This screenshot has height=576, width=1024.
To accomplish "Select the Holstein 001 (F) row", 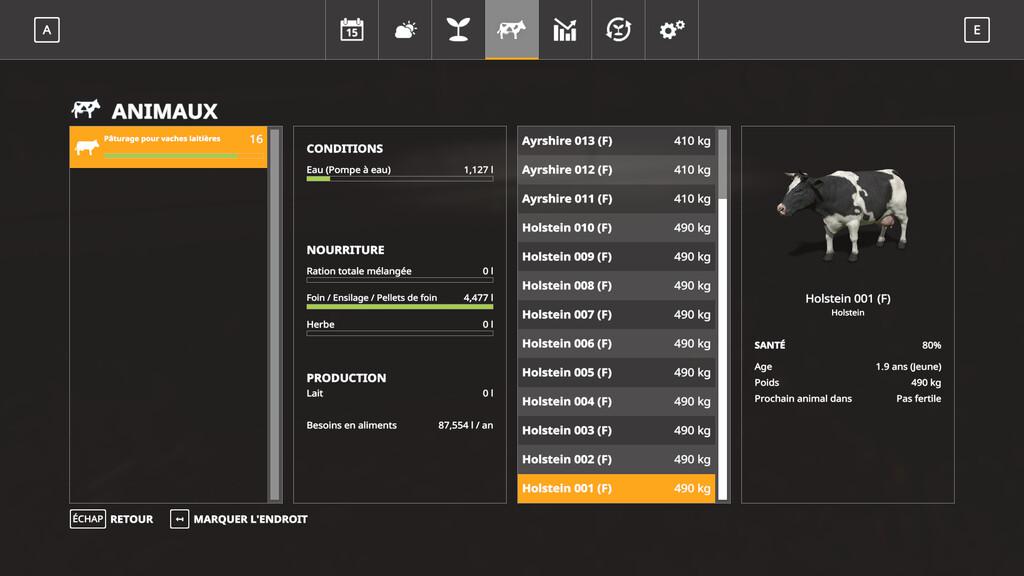I will point(615,489).
